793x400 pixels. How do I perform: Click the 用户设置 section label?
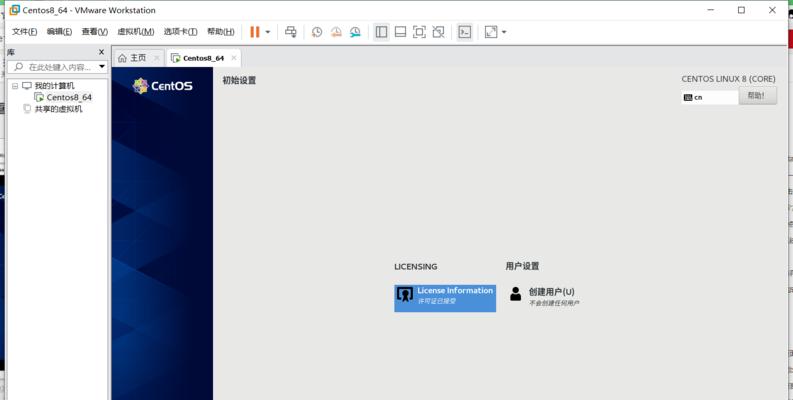point(522,266)
